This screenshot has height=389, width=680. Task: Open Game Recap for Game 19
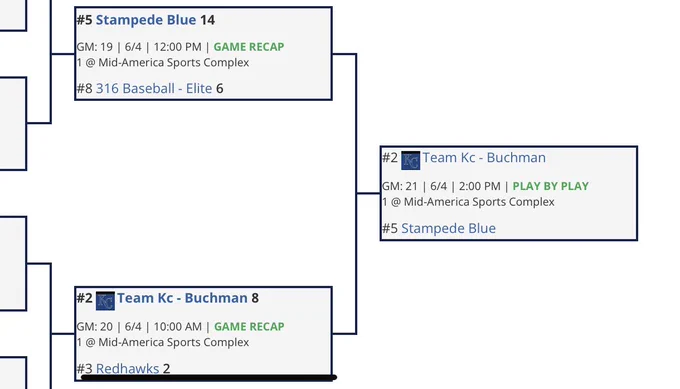(x=249, y=47)
